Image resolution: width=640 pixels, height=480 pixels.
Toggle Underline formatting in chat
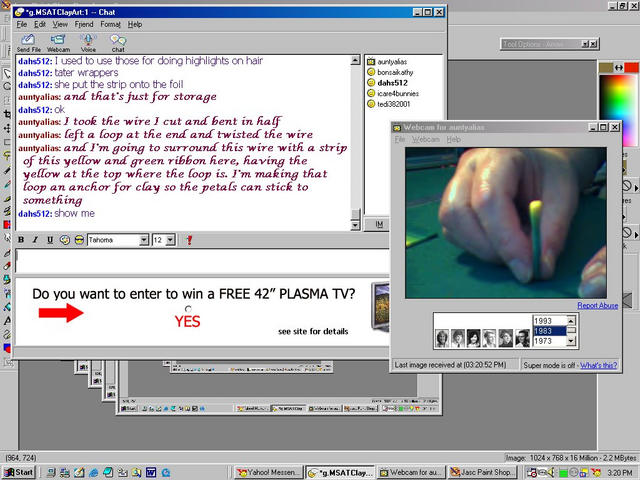click(50, 240)
